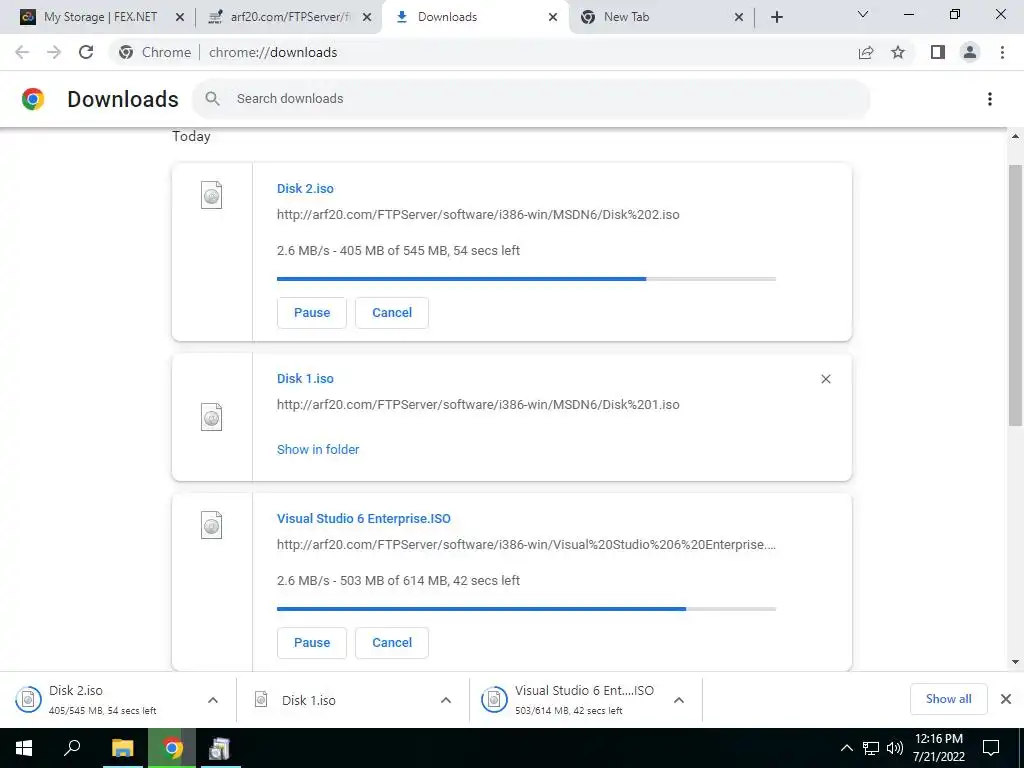Open the tab search dropdown arrow
The height and width of the screenshot is (768, 1024).
(863, 14)
